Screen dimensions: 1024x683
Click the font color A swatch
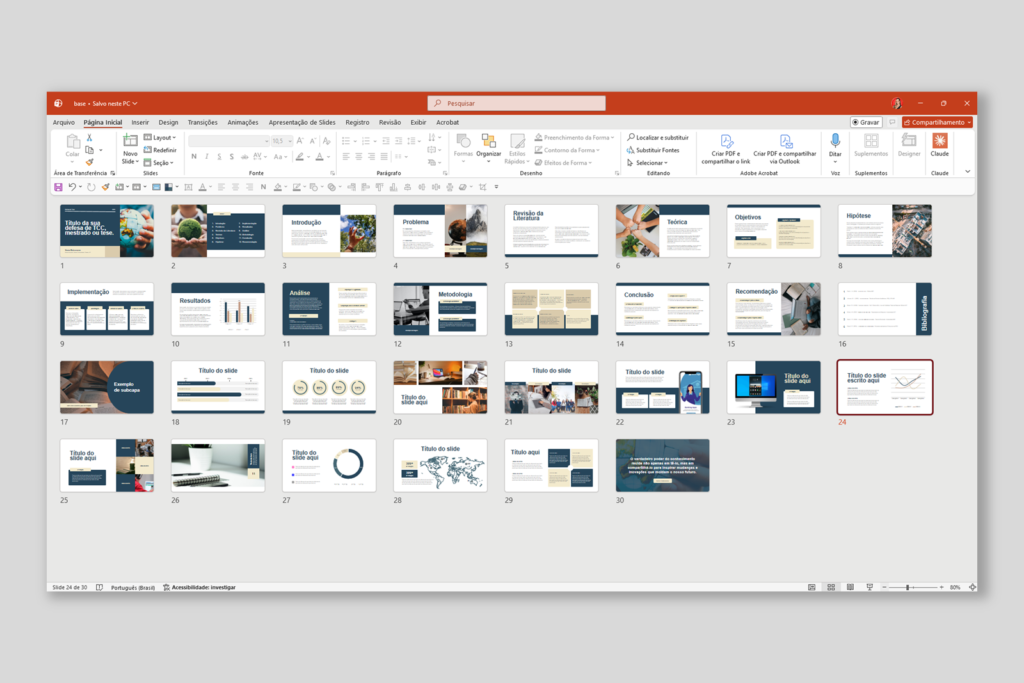[320, 157]
